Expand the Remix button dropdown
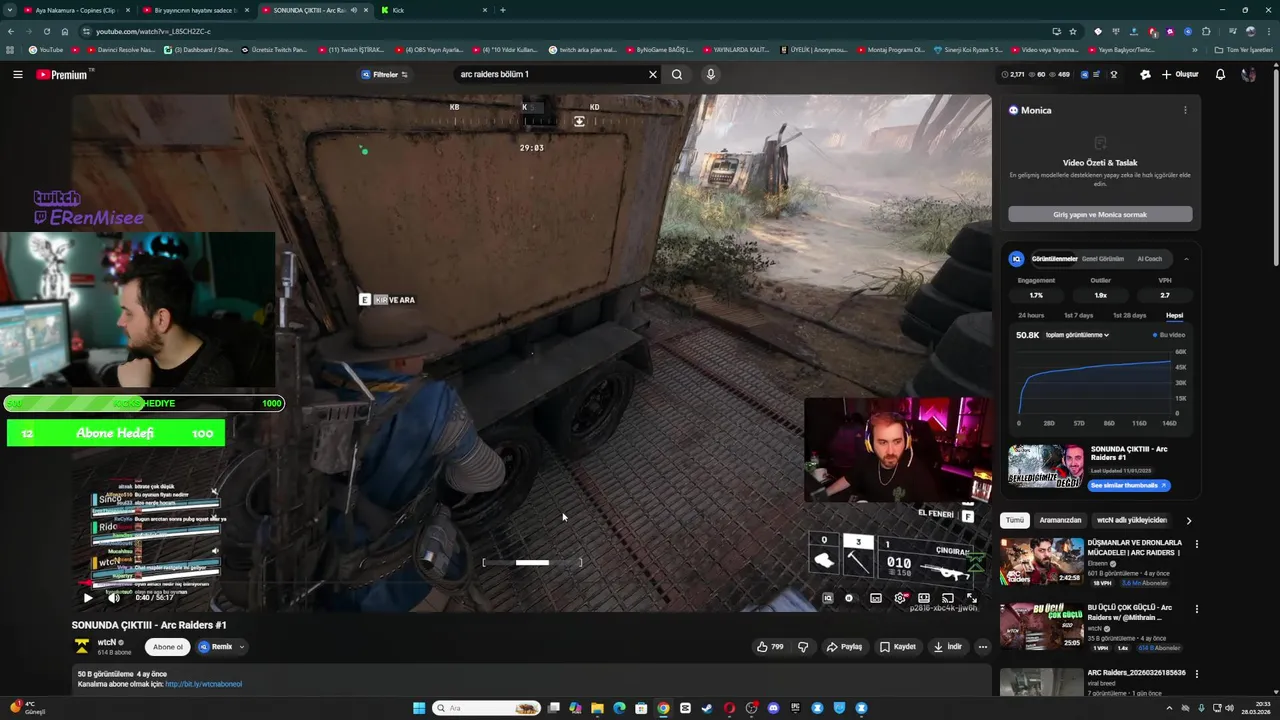This screenshot has width=1280, height=720. click(x=242, y=647)
